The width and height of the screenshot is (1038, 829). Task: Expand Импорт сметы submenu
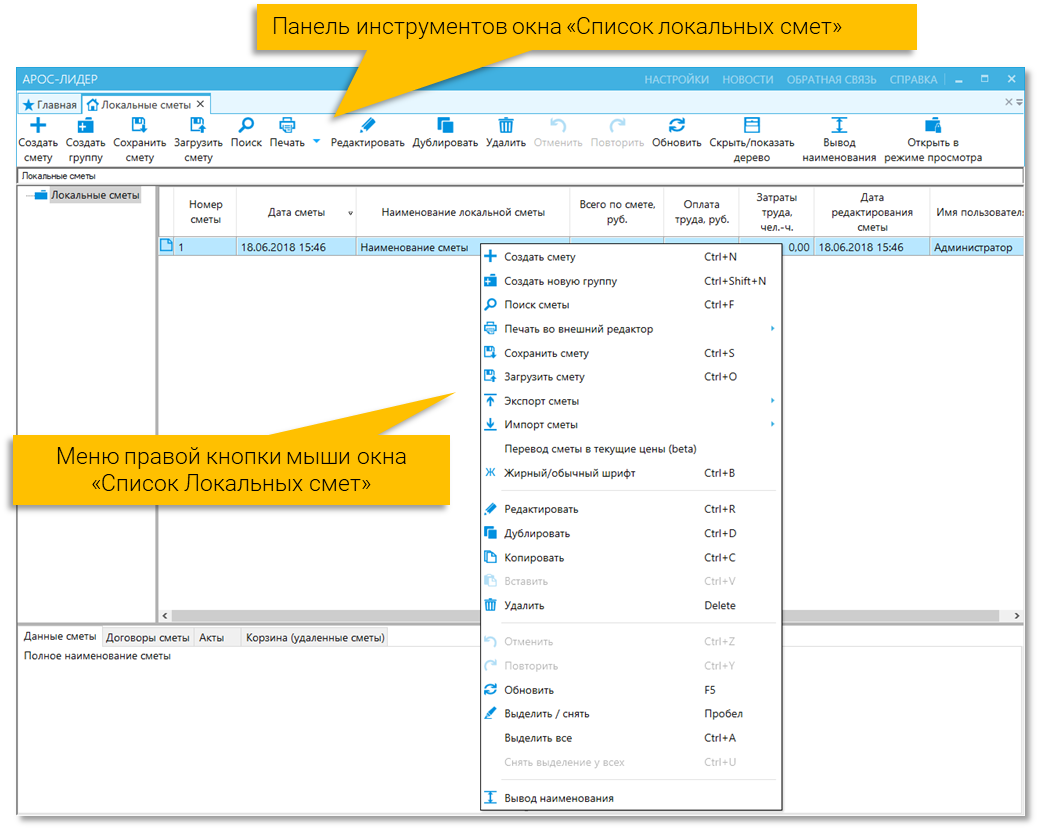tap(631, 425)
